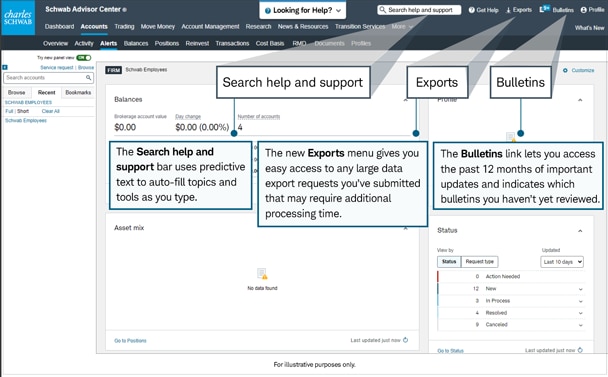Viewport: 608px width, 377px height.
Task: Open the Last 10 days dropdown
Action: 562,262
